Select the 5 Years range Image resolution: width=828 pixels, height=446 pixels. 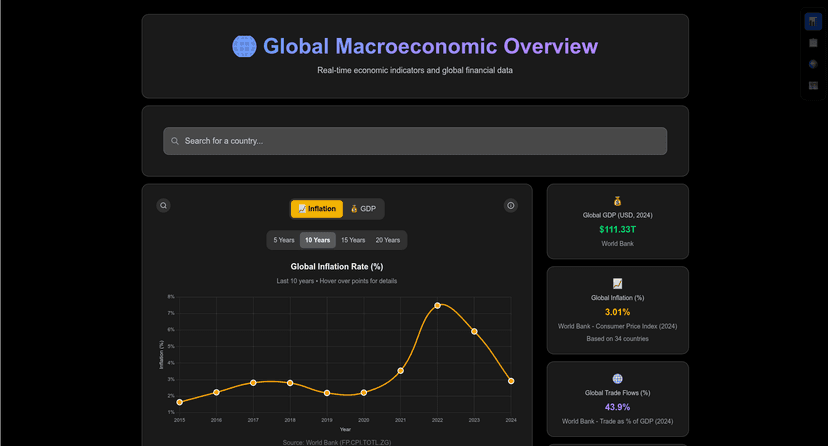point(284,240)
